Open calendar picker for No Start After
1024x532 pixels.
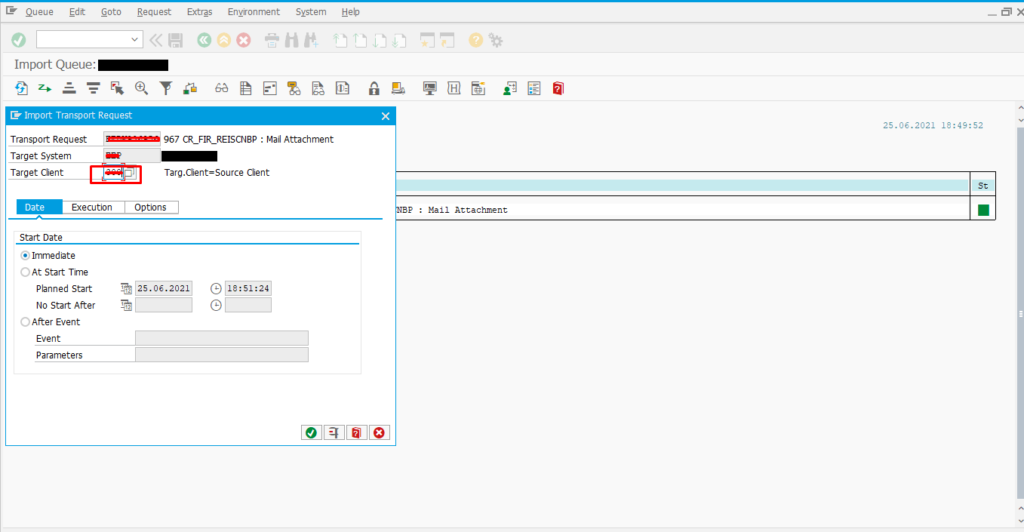click(x=126, y=305)
